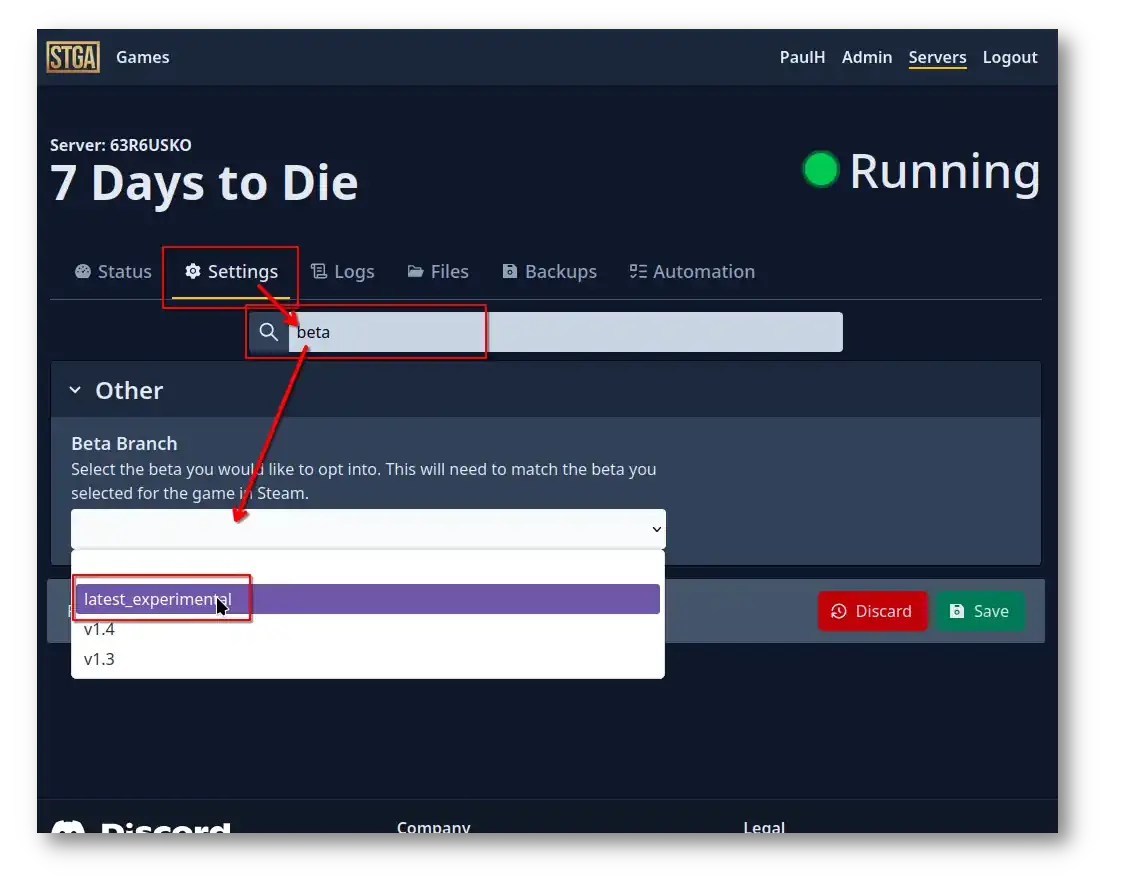Collapse the Other section chevron
Viewport: 1129px width, 884px height.
click(75, 390)
